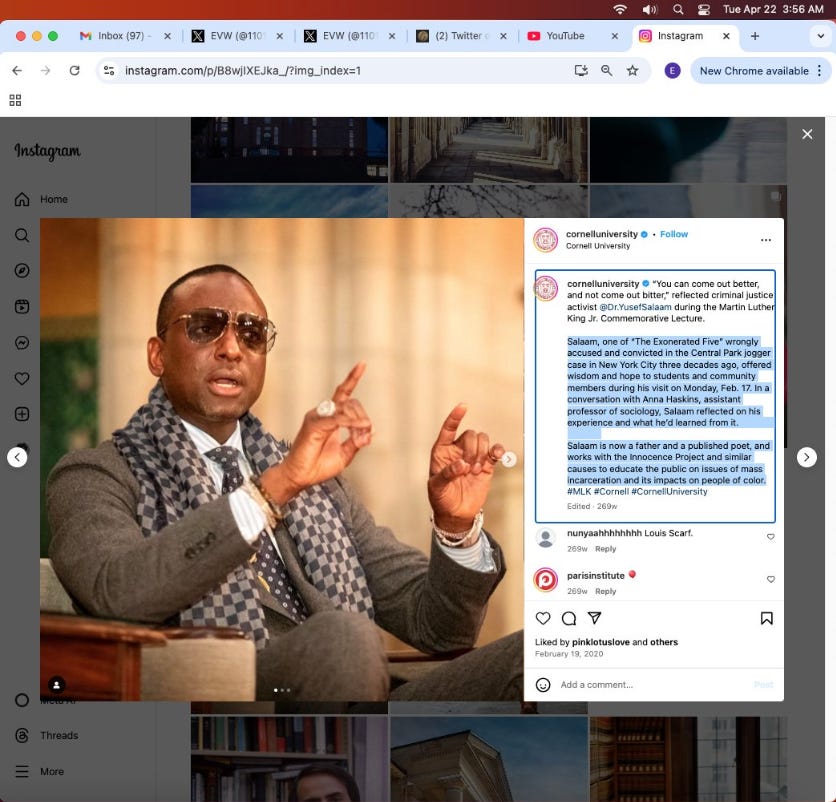Viewport: 836px width, 802px height.
Task: Open the Reels icon in the sidebar
Action: pyautogui.click(x=22, y=307)
